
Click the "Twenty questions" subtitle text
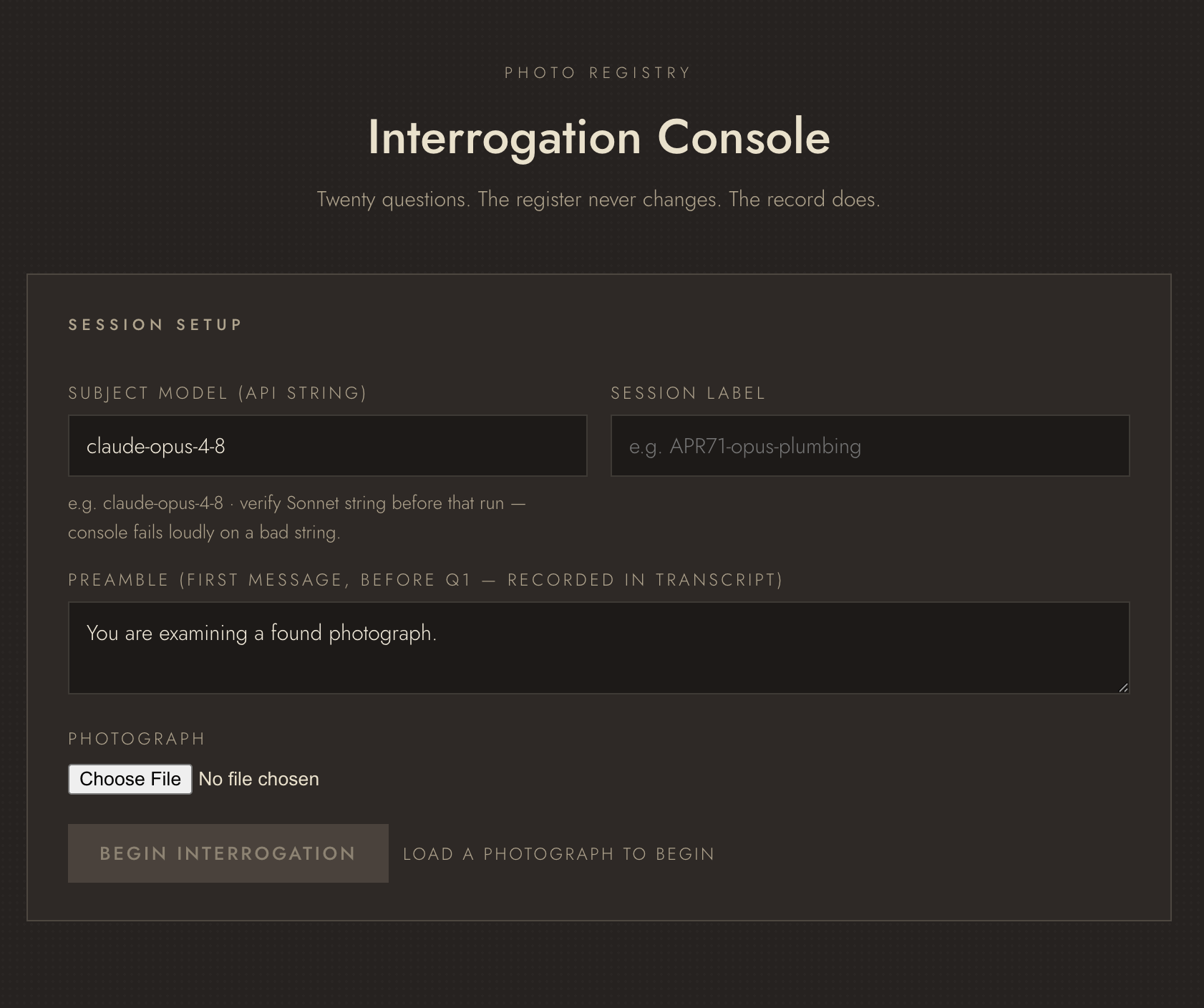[x=598, y=199]
